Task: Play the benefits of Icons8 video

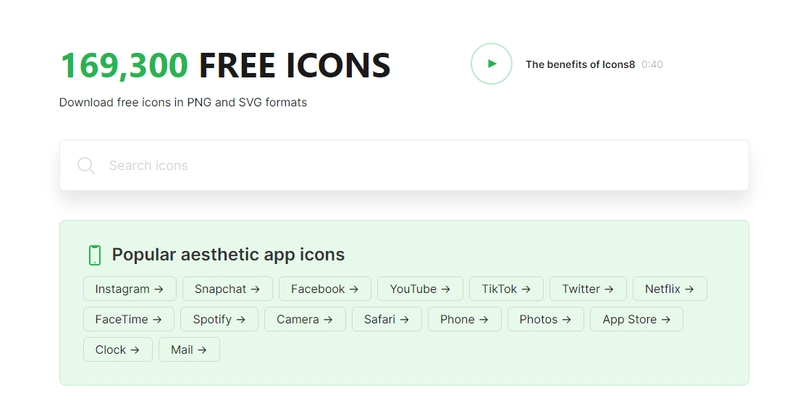Action: [491, 64]
